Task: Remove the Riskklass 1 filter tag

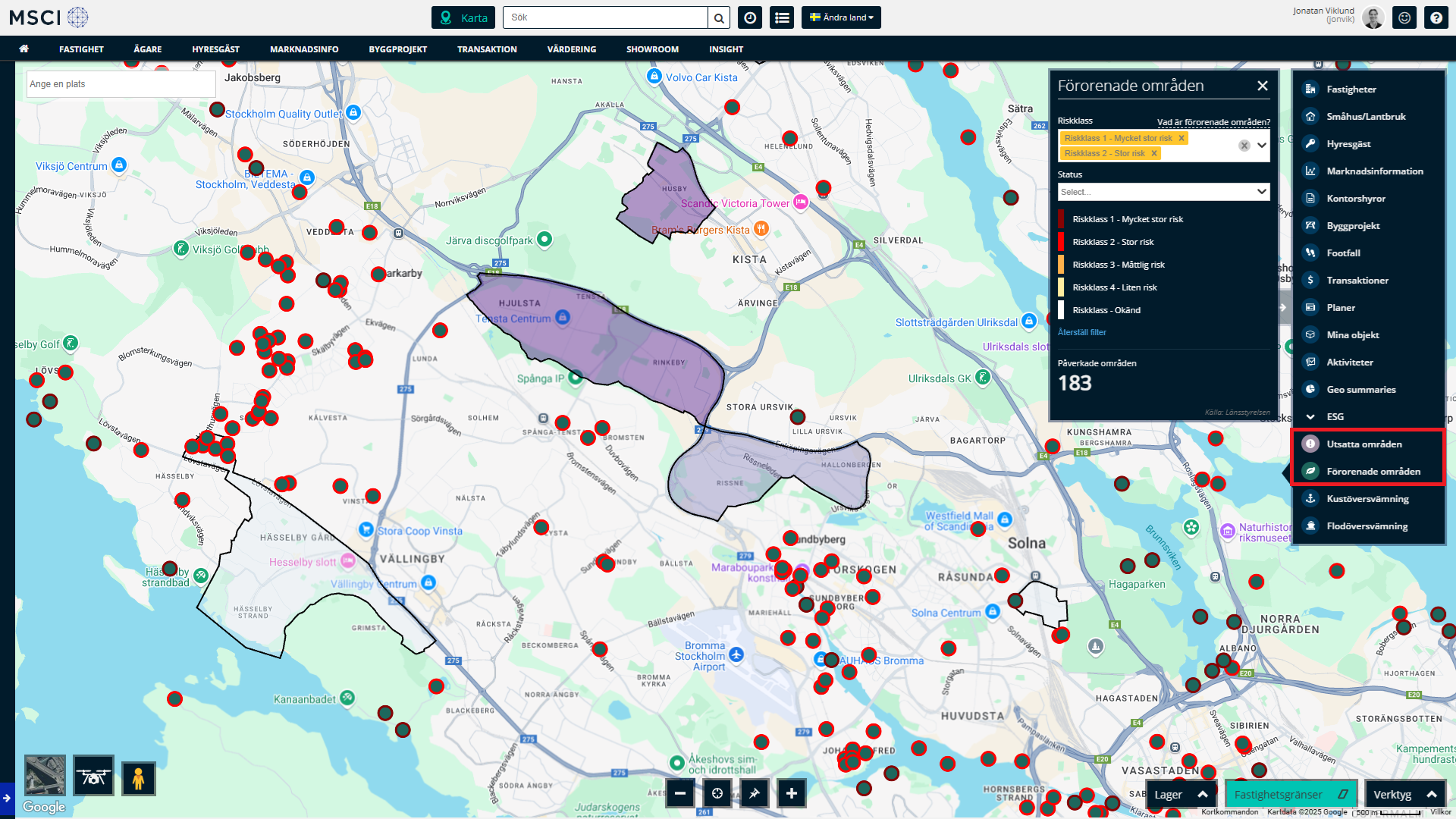Action: click(1181, 138)
